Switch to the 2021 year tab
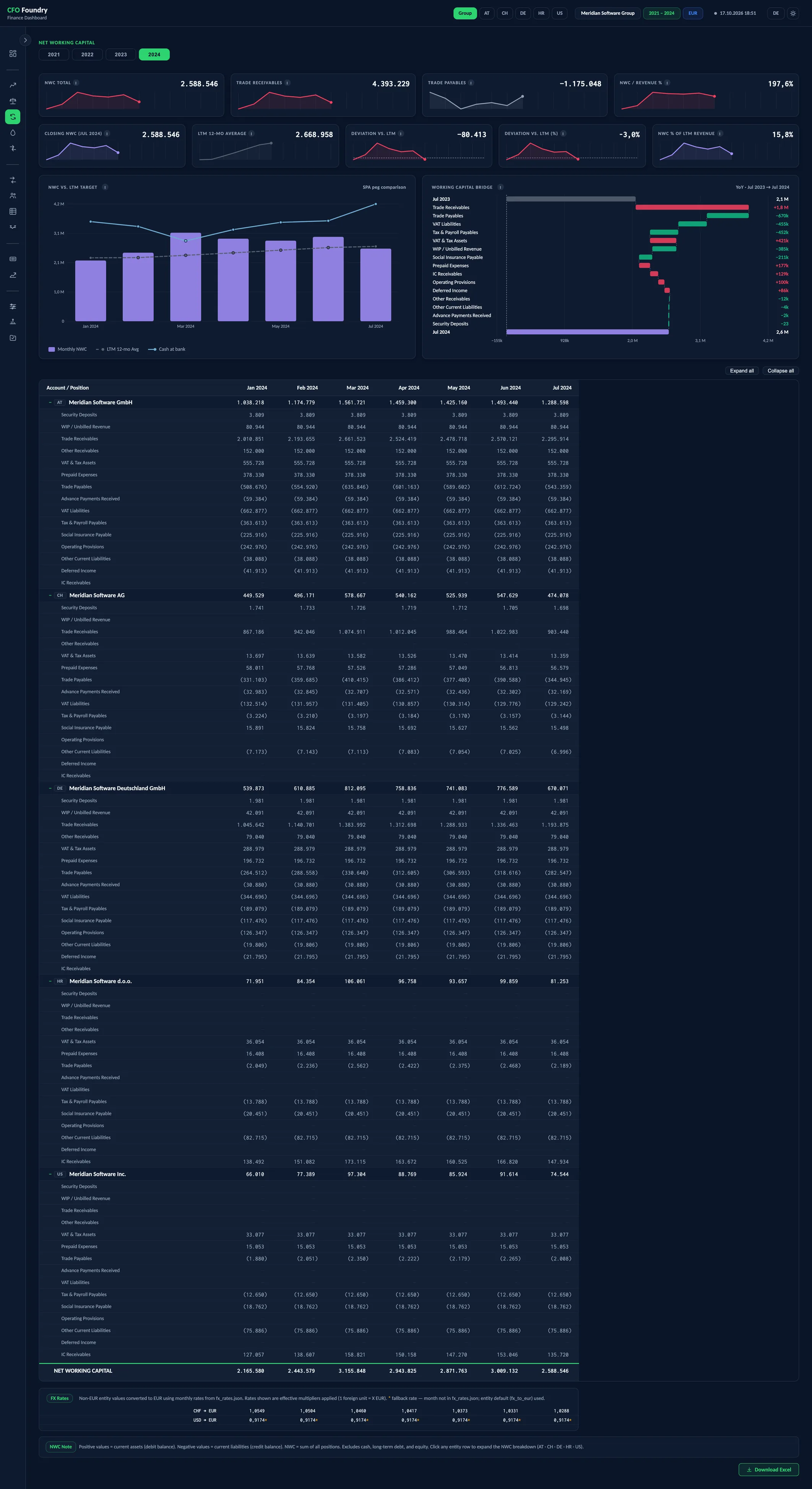The image size is (812, 1489). [54, 54]
